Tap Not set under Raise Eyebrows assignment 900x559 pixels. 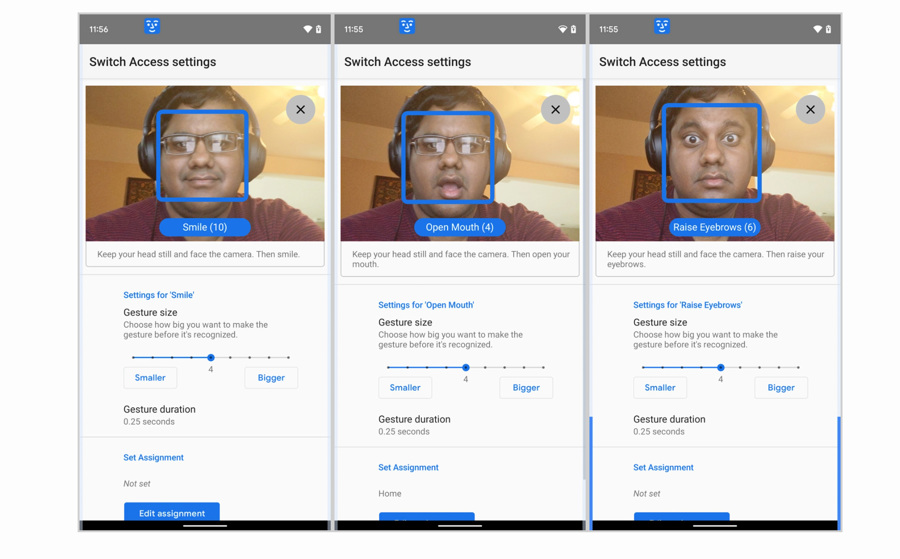tap(647, 494)
